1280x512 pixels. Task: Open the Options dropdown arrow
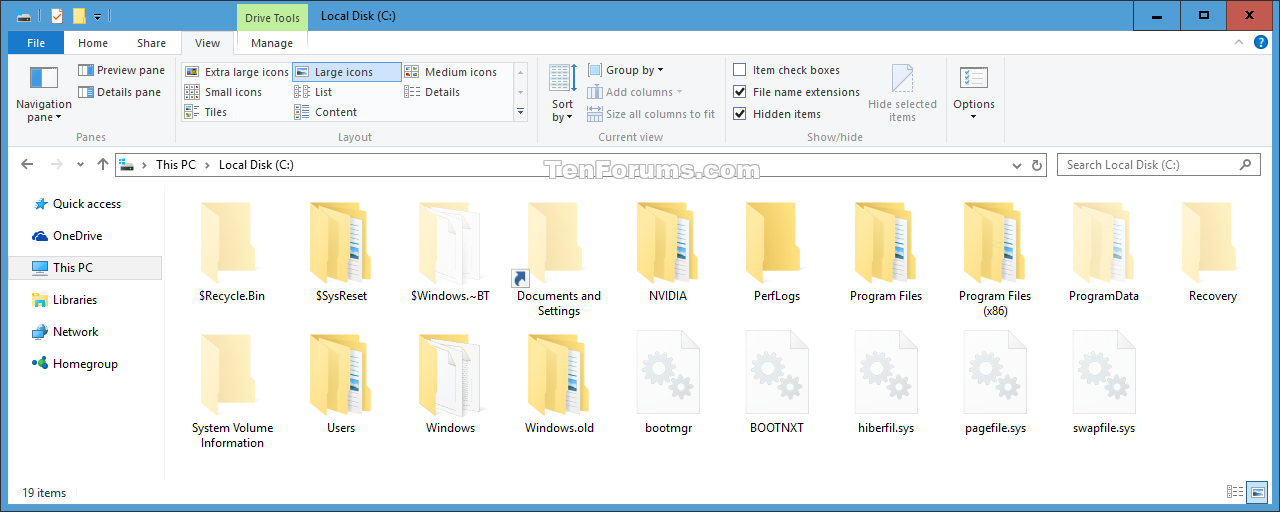click(x=973, y=117)
